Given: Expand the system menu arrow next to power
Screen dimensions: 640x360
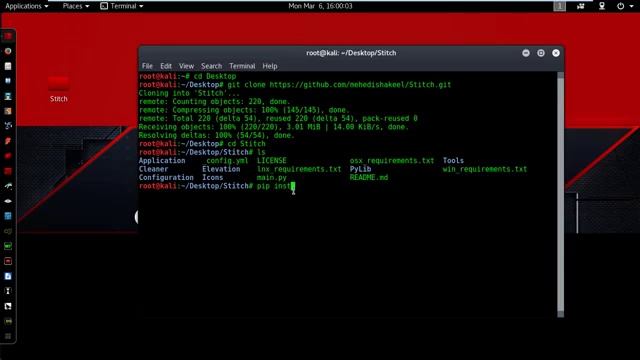Looking at the screenshot, I should 631,7.
